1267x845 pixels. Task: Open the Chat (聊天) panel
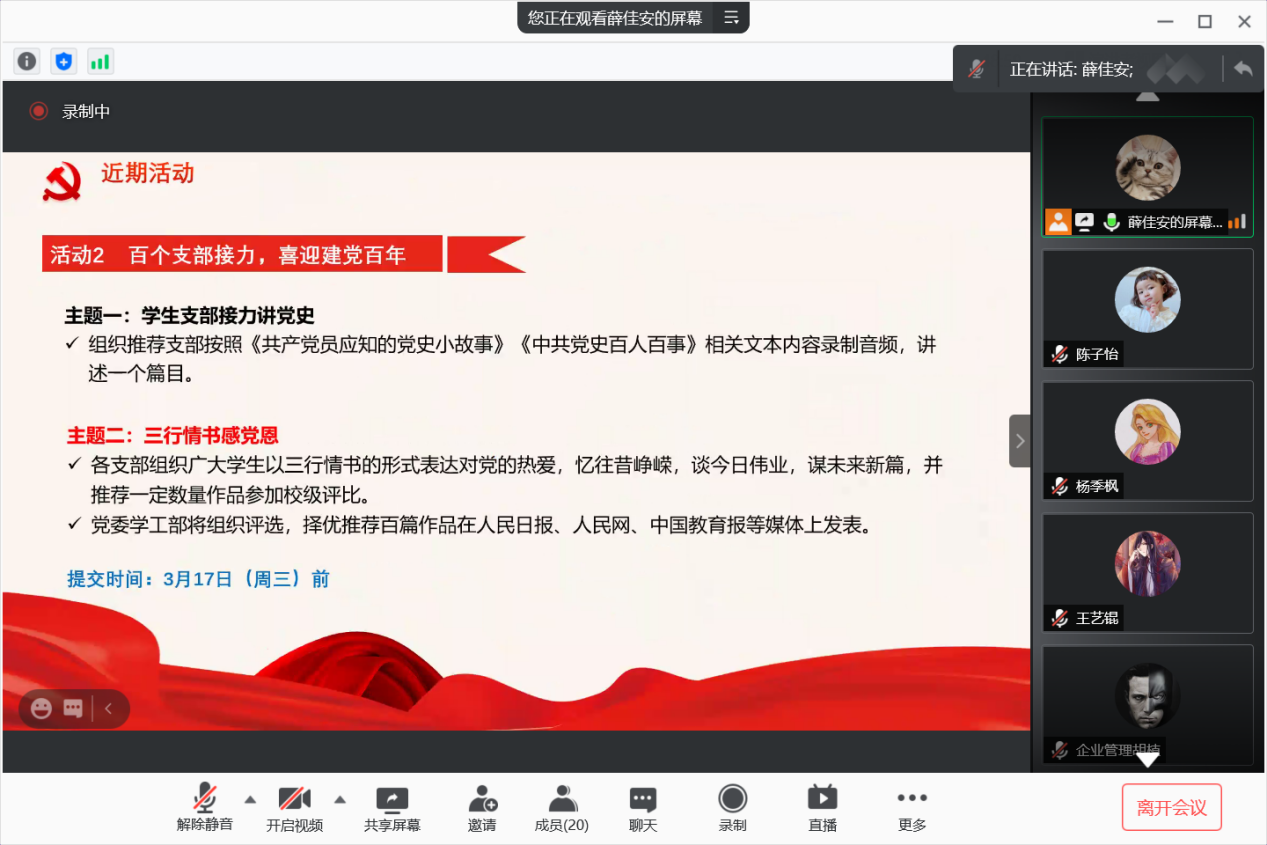pos(643,808)
